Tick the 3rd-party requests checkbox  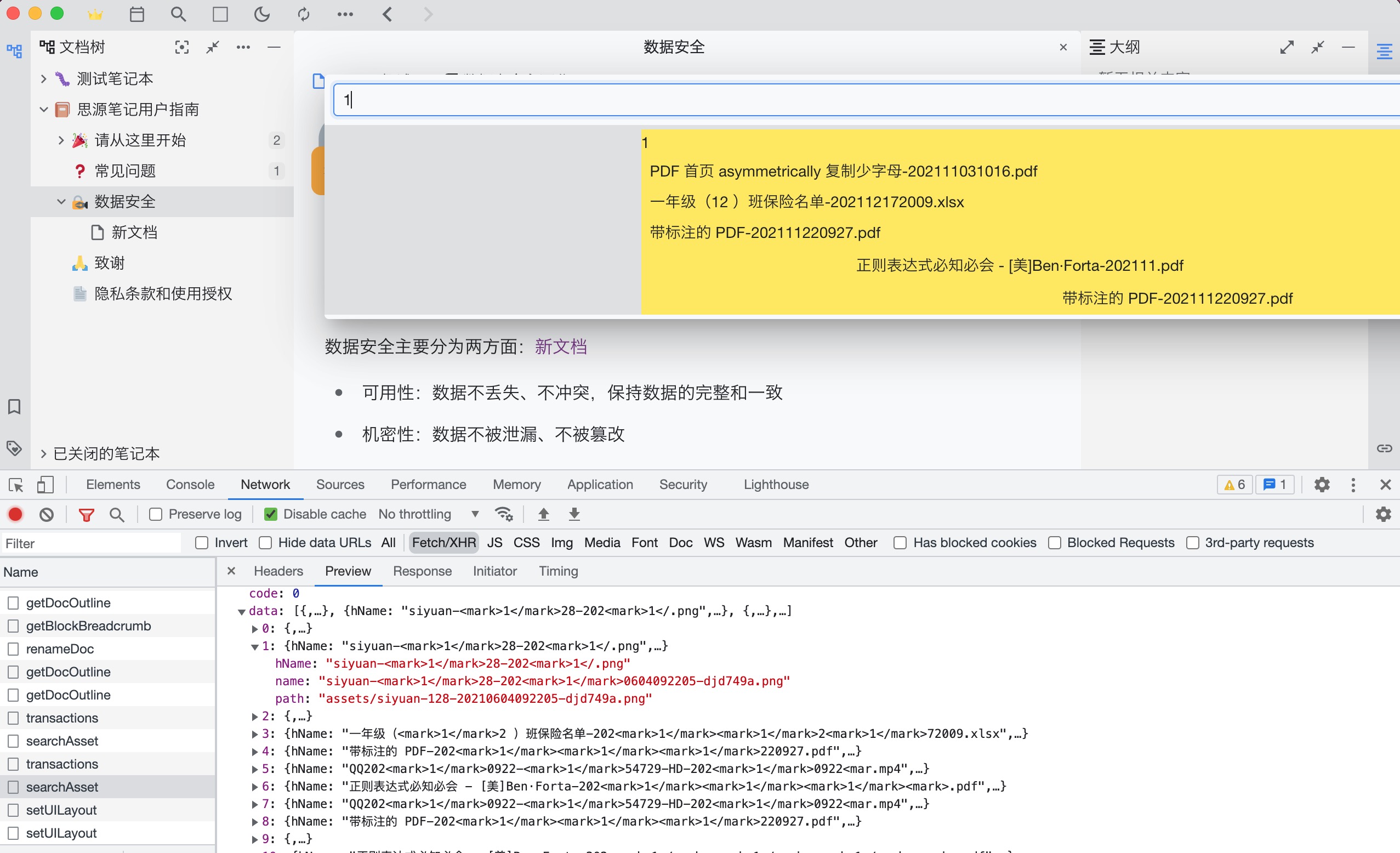(x=1193, y=543)
